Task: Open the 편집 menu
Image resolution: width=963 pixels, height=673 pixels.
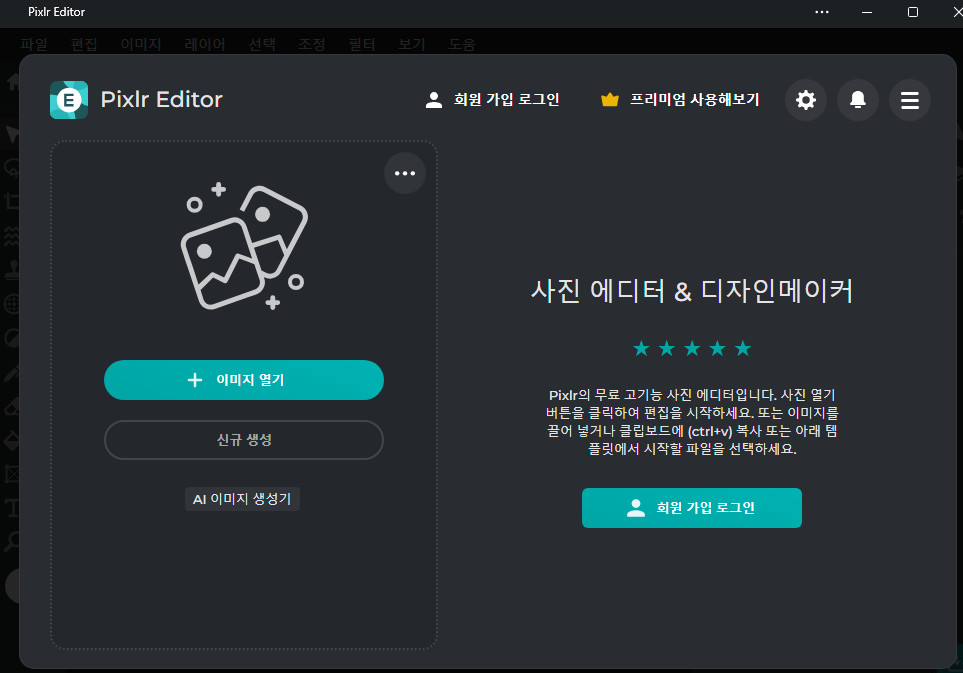Action: (x=84, y=44)
